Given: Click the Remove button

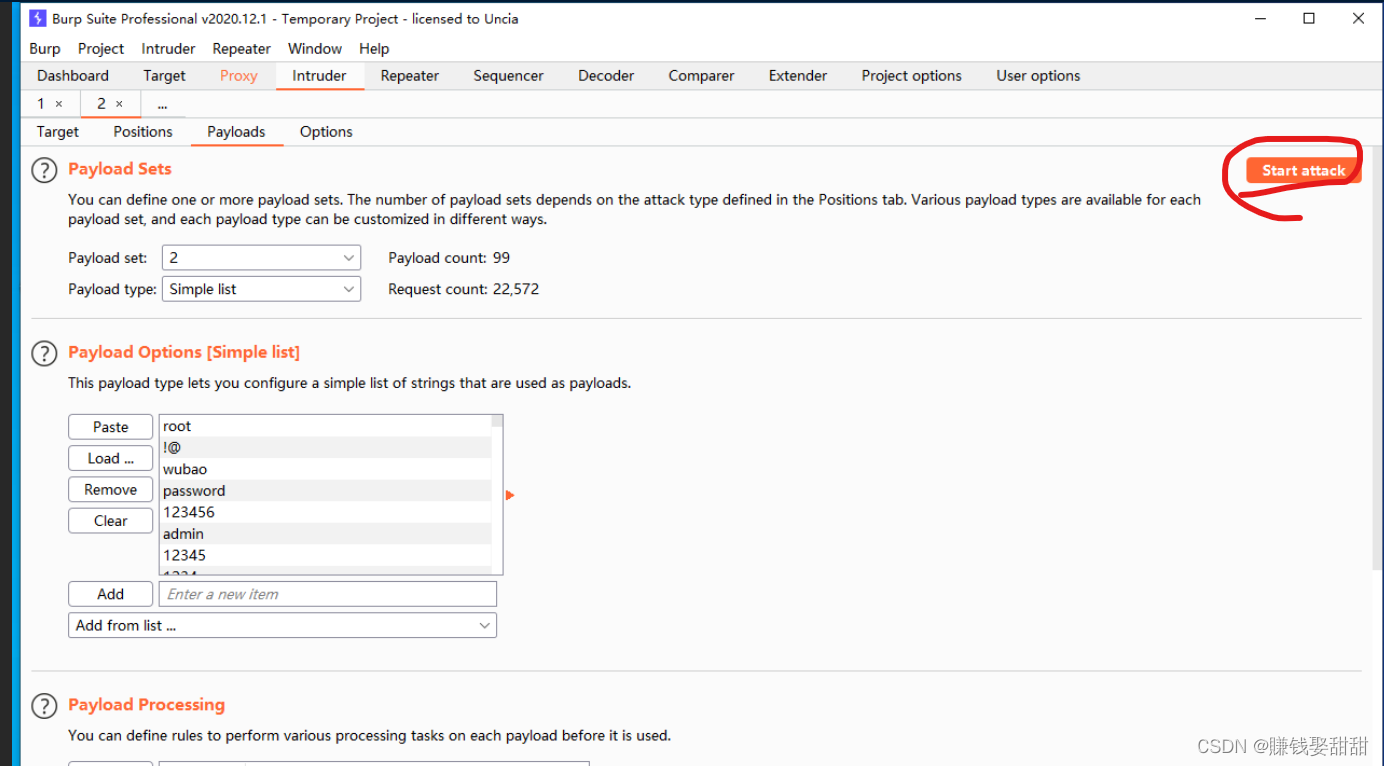Looking at the screenshot, I should pyautogui.click(x=110, y=490).
